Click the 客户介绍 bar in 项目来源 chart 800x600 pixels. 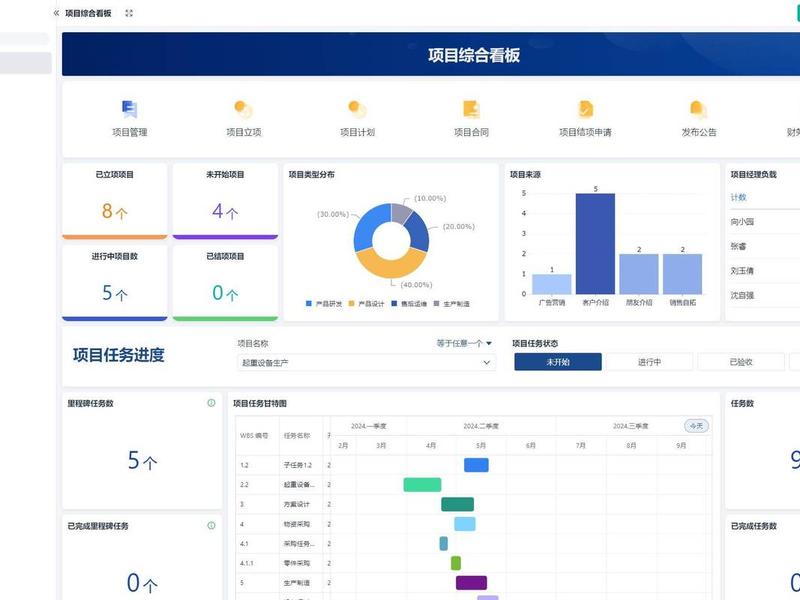[x=595, y=244]
